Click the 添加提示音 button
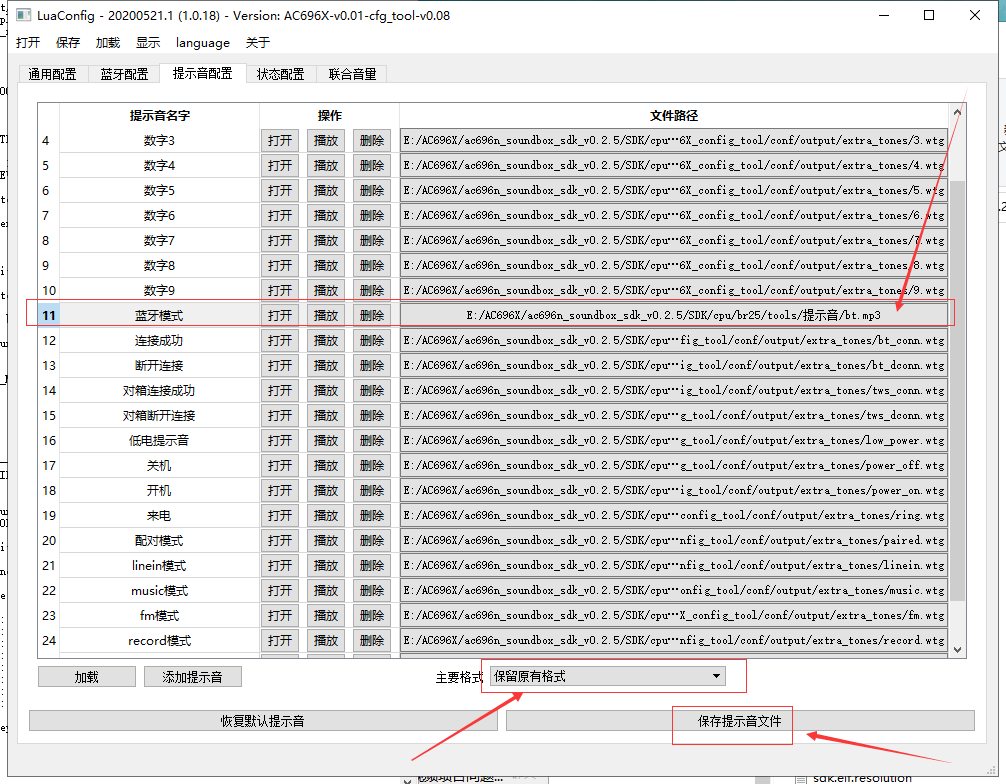 pos(192,677)
